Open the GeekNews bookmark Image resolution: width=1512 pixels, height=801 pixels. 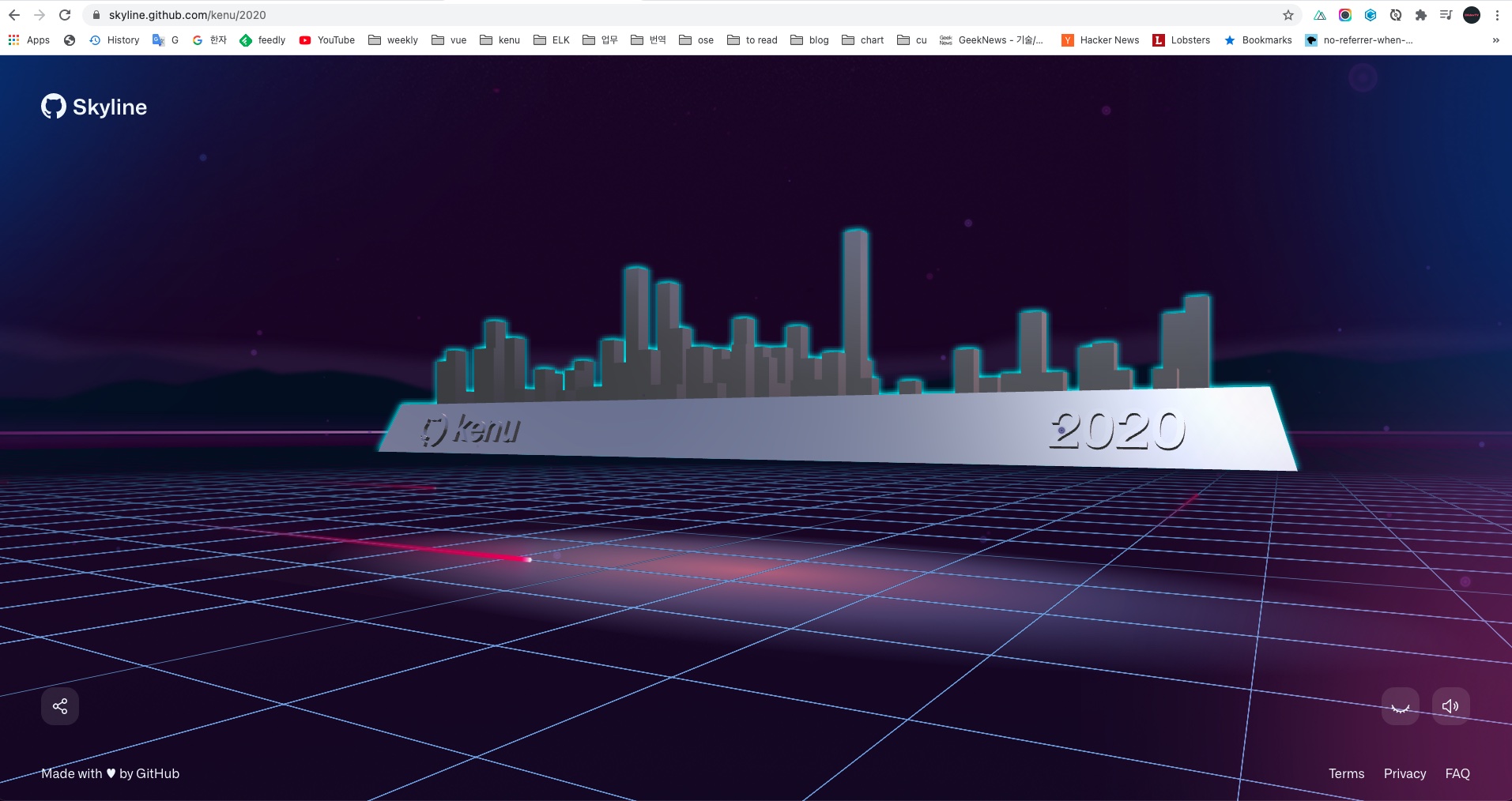(992, 40)
